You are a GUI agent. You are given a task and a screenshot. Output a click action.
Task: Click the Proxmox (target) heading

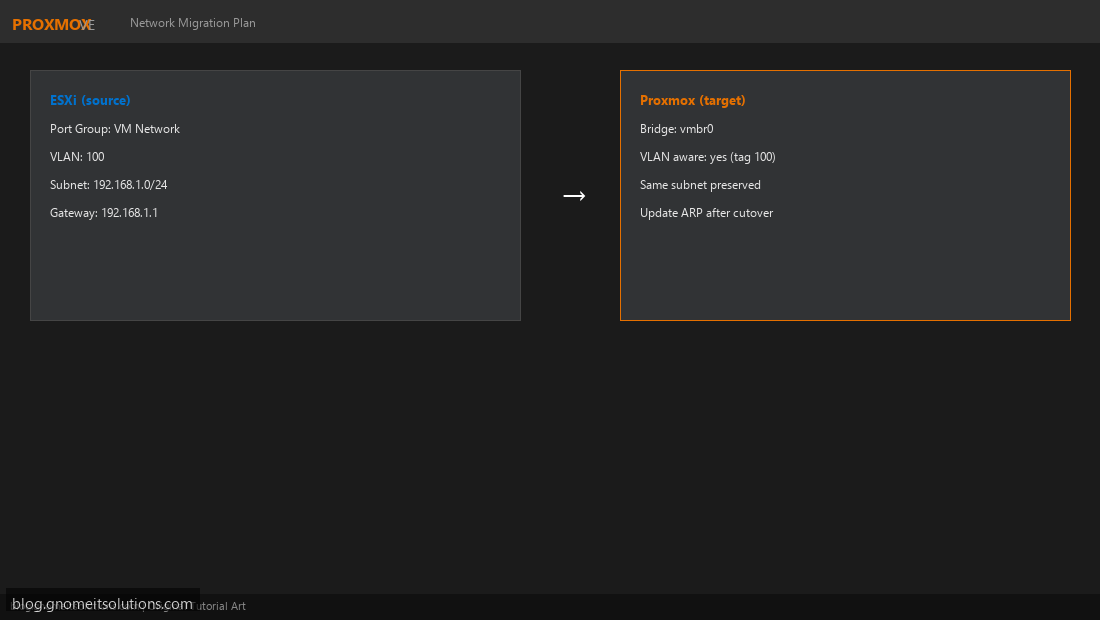tap(692, 100)
